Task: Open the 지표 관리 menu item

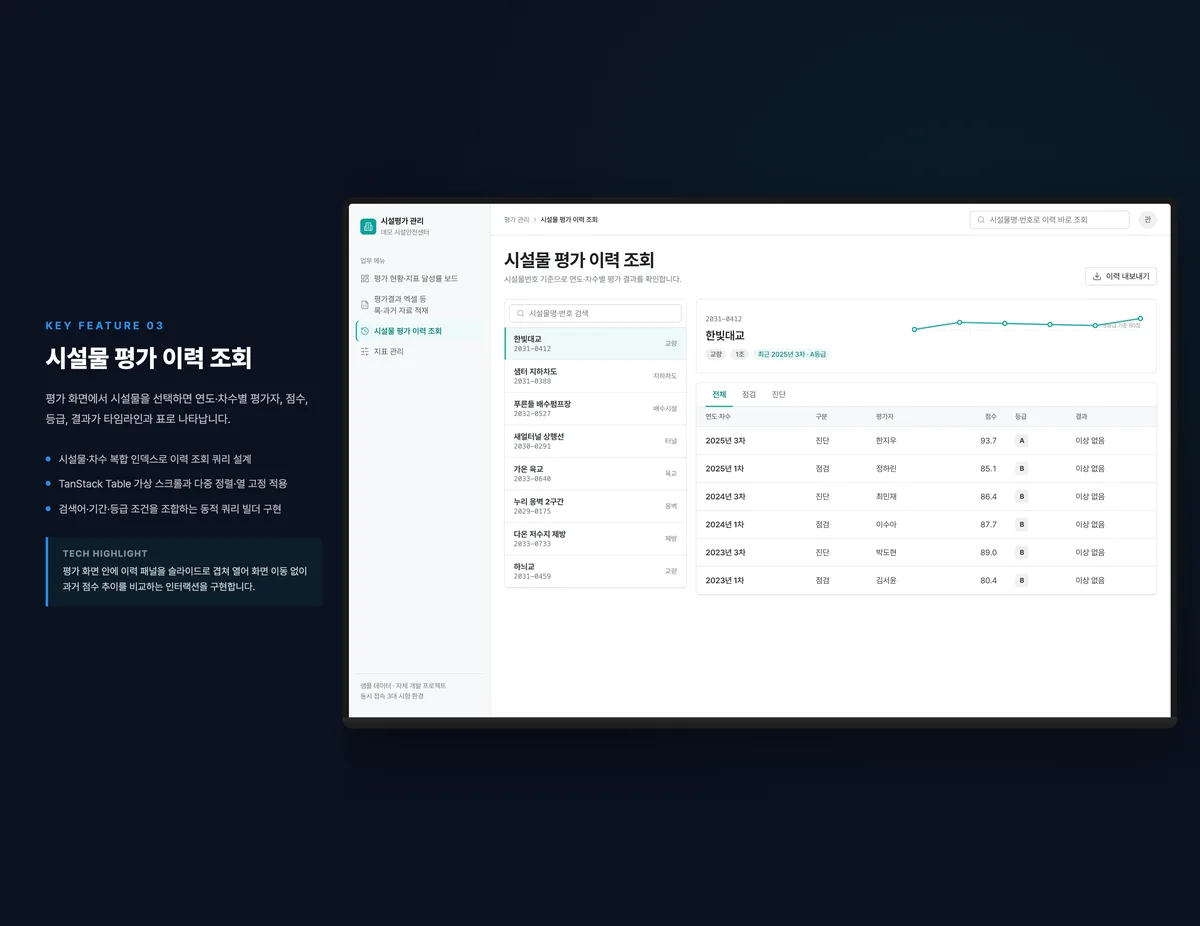Action: 419,352
